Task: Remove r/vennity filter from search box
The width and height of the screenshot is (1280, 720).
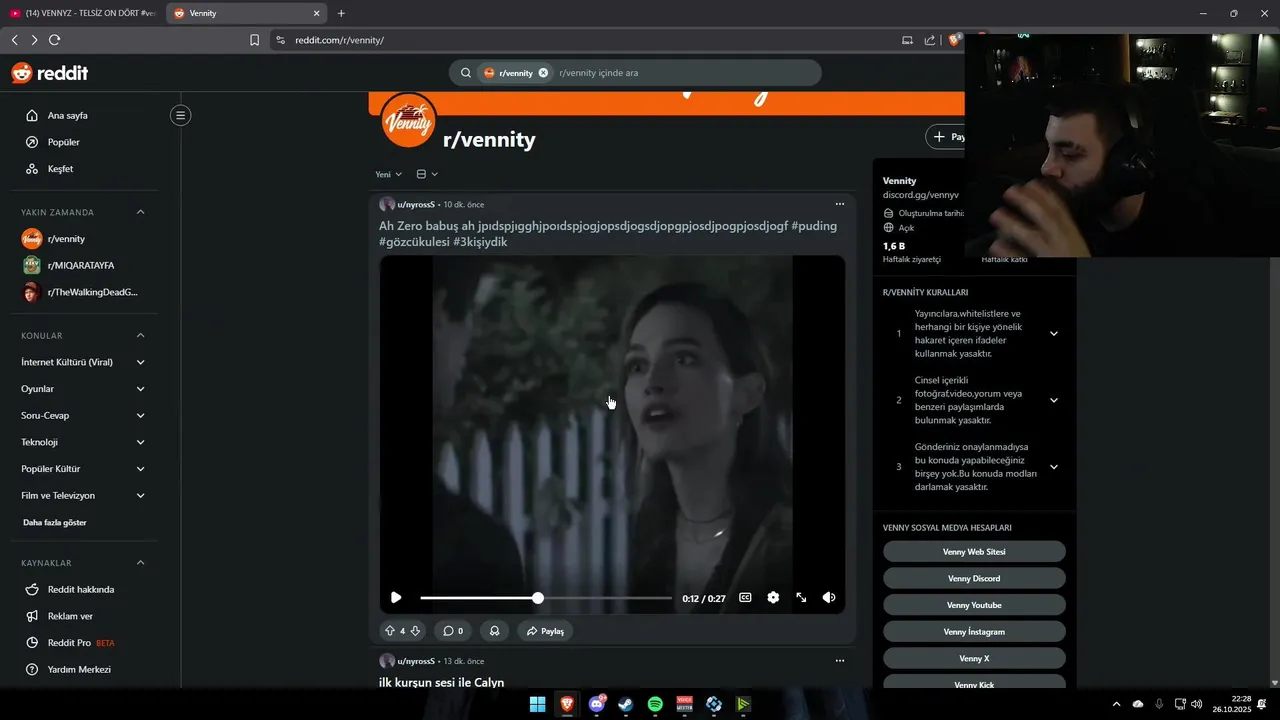Action: tap(543, 73)
